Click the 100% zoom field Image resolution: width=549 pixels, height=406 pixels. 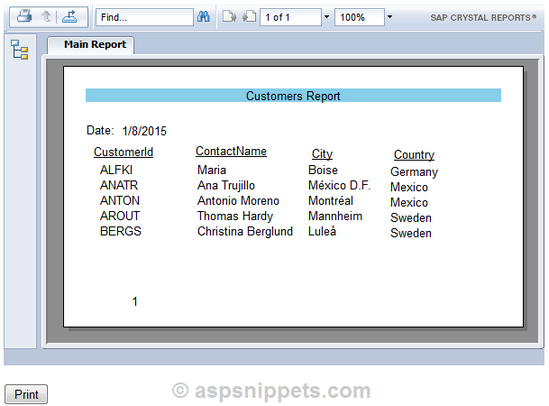click(360, 17)
